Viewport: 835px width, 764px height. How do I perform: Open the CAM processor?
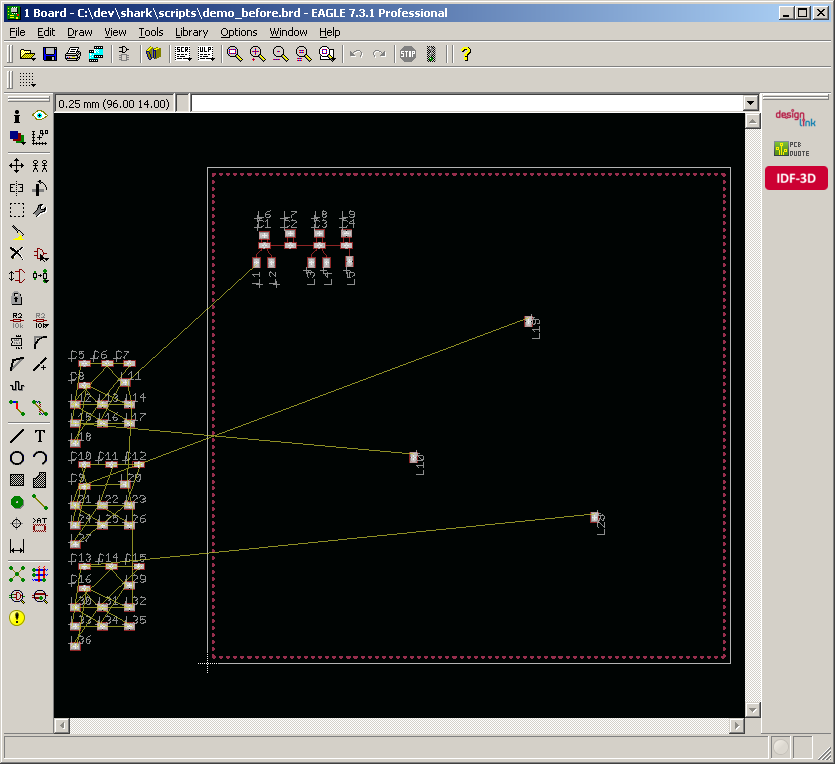[96, 54]
